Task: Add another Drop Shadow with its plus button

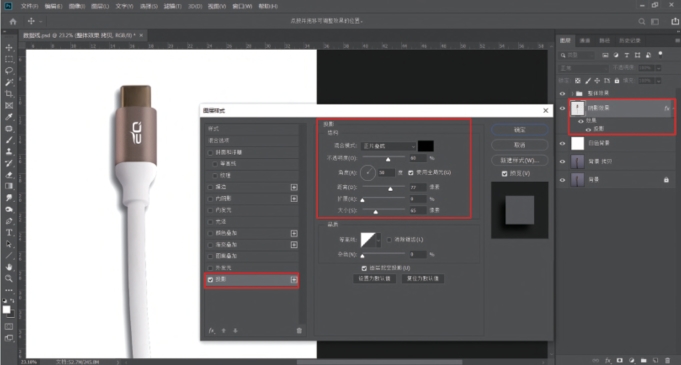Action: pyautogui.click(x=294, y=280)
